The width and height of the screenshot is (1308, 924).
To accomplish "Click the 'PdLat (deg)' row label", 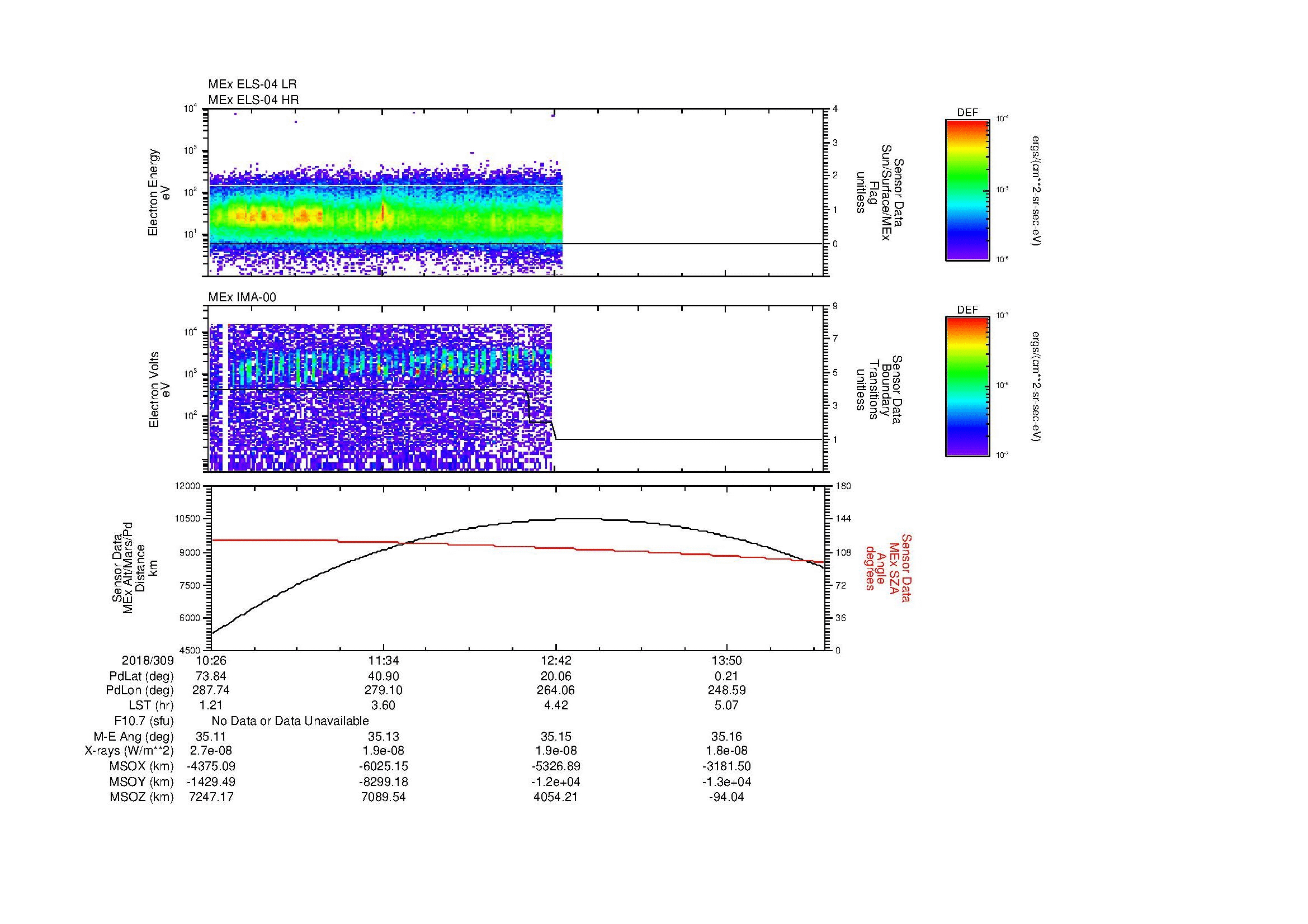I will [141, 676].
